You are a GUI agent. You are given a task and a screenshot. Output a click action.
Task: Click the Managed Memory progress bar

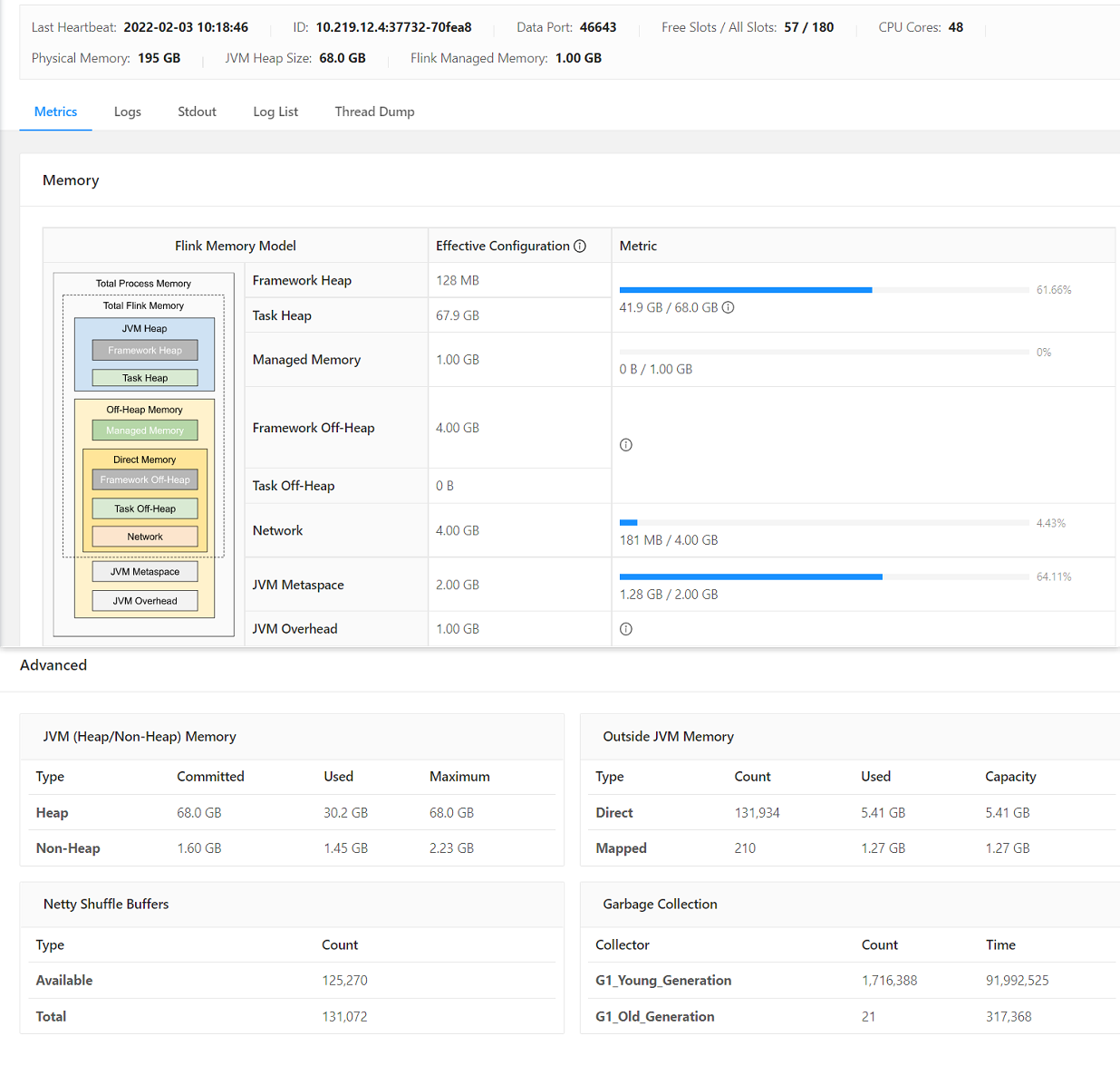point(823,352)
